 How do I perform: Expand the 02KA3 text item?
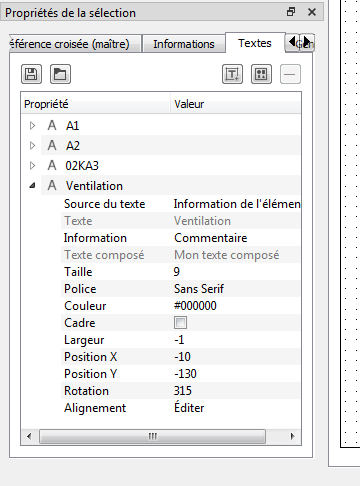(32, 165)
